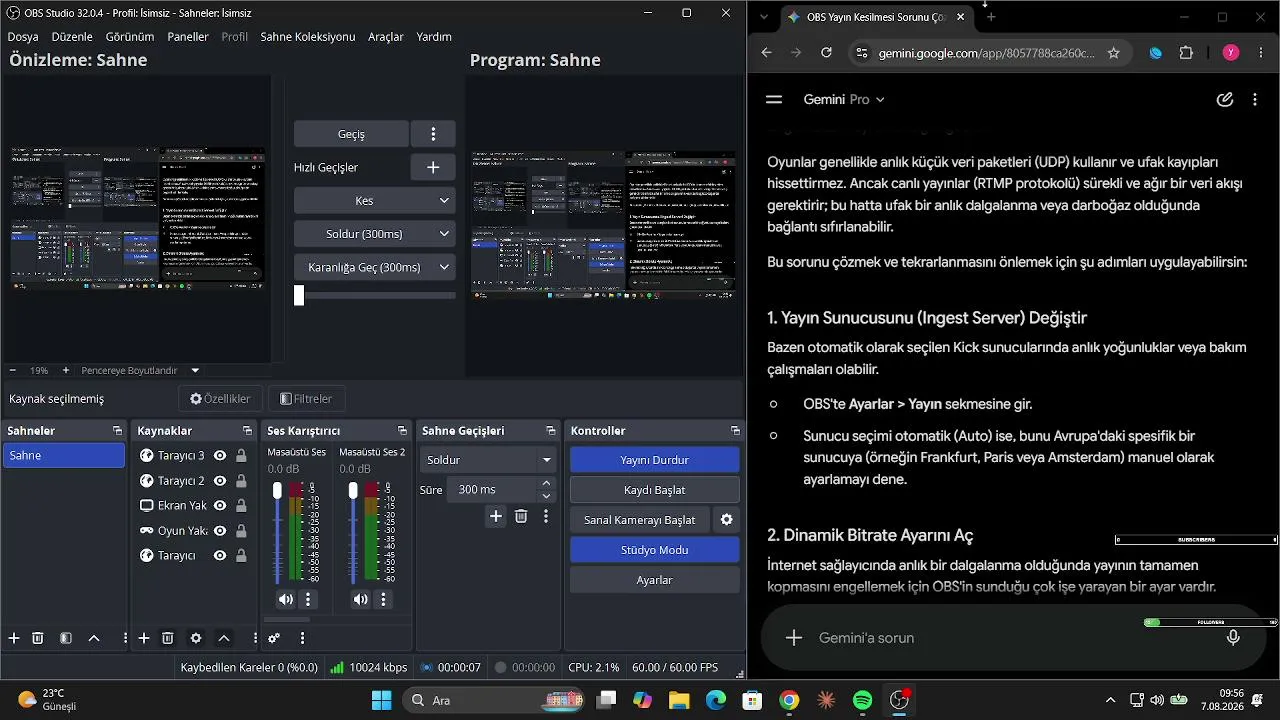Unlock the Tarayıcı 2 source
1280x720 pixels.
coord(241,481)
